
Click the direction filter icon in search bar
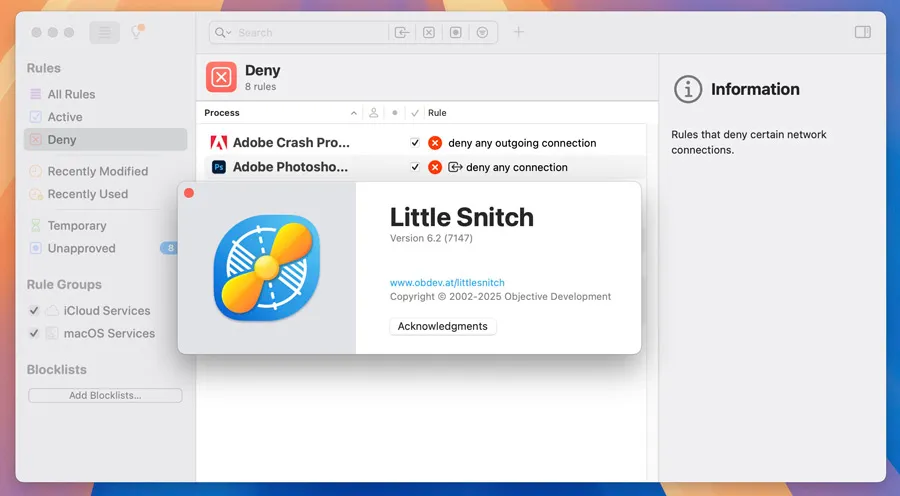point(401,33)
